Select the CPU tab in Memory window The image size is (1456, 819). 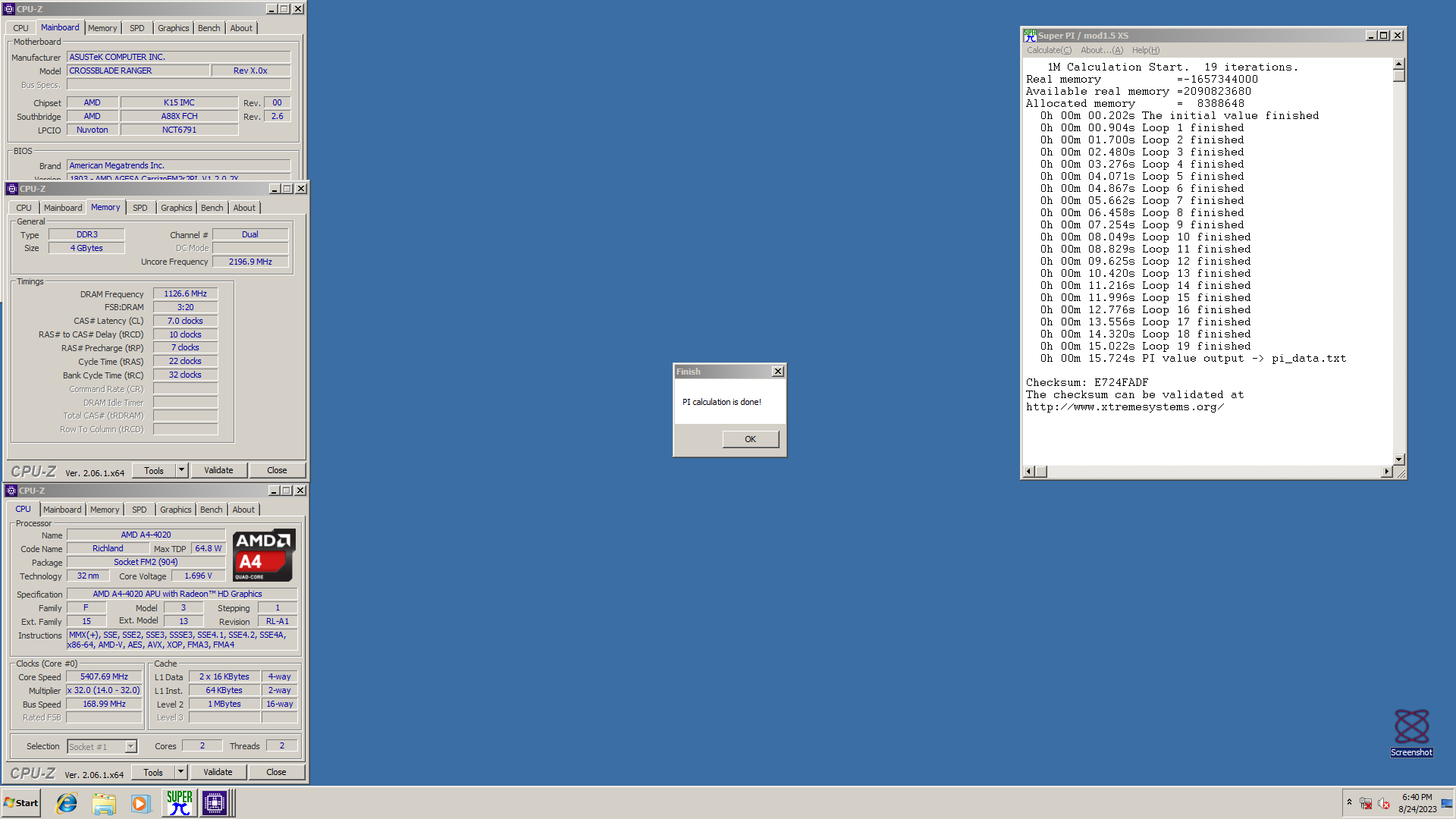pyautogui.click(x=24, y=208)
